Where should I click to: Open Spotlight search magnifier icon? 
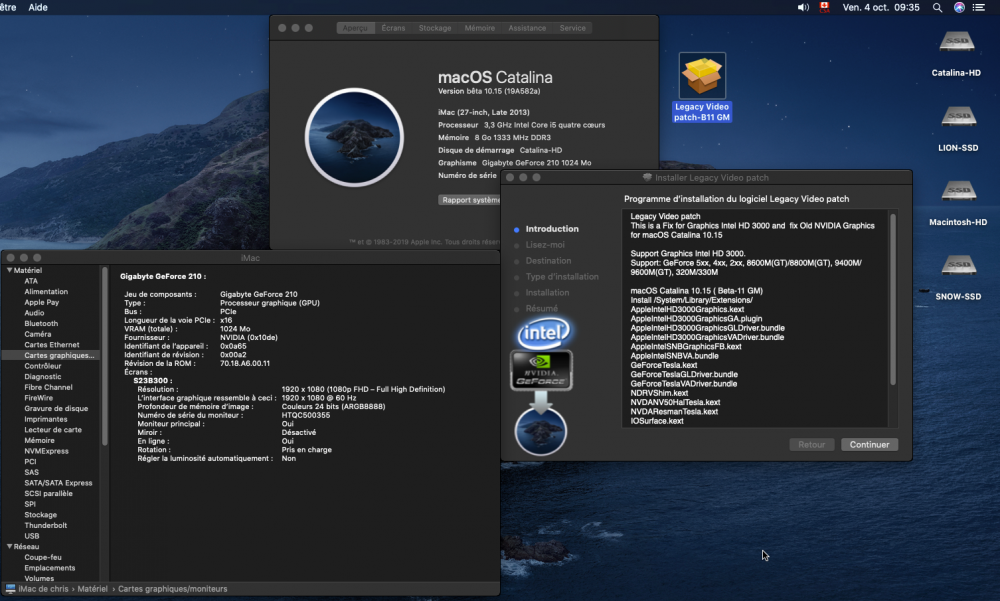(x=937, y=8)
